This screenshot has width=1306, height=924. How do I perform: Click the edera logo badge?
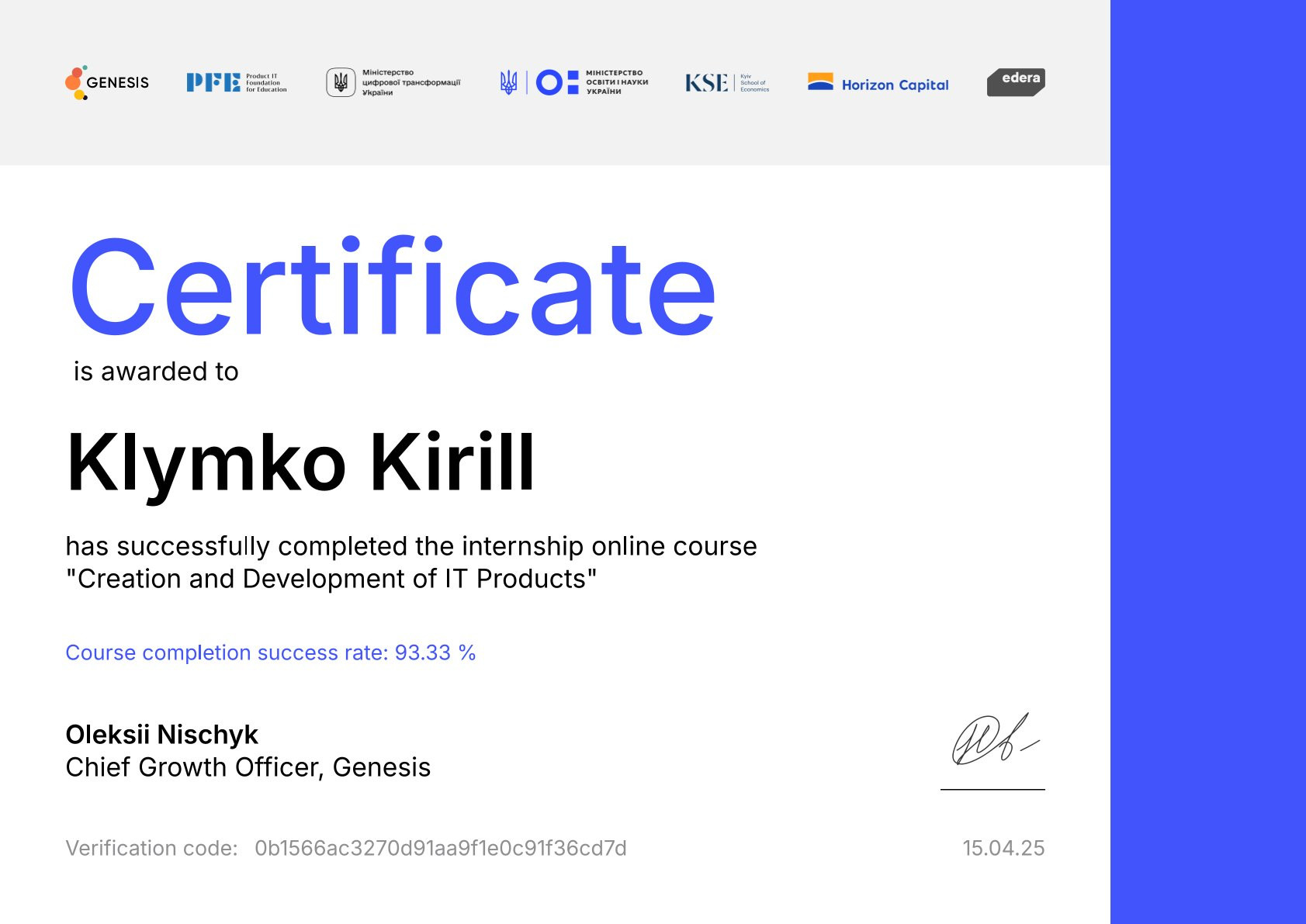(x=1016, y=81)
